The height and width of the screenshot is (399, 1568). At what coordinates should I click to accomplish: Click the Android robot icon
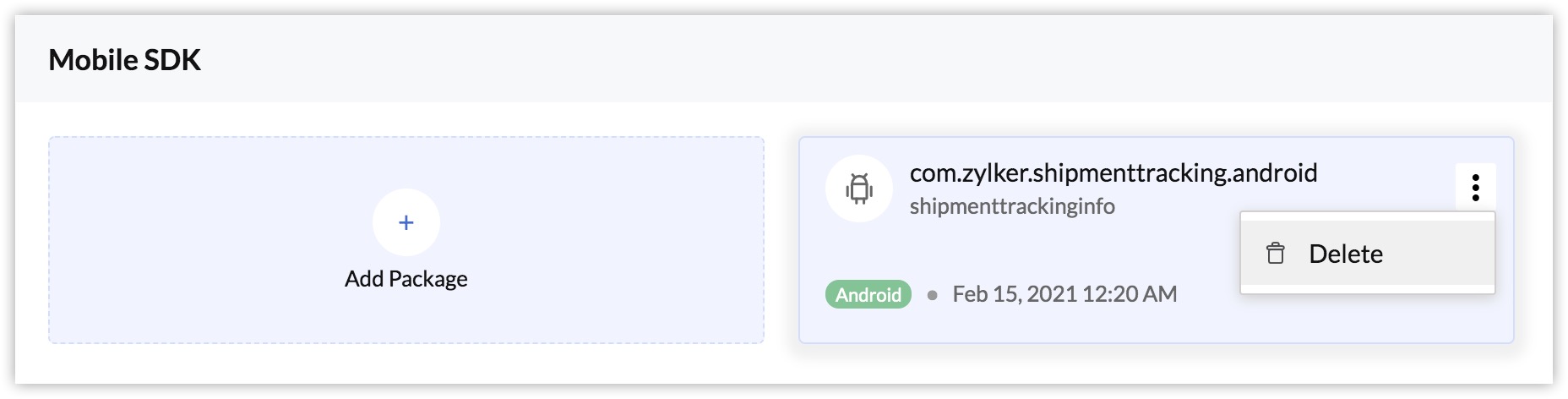[859, 189]
